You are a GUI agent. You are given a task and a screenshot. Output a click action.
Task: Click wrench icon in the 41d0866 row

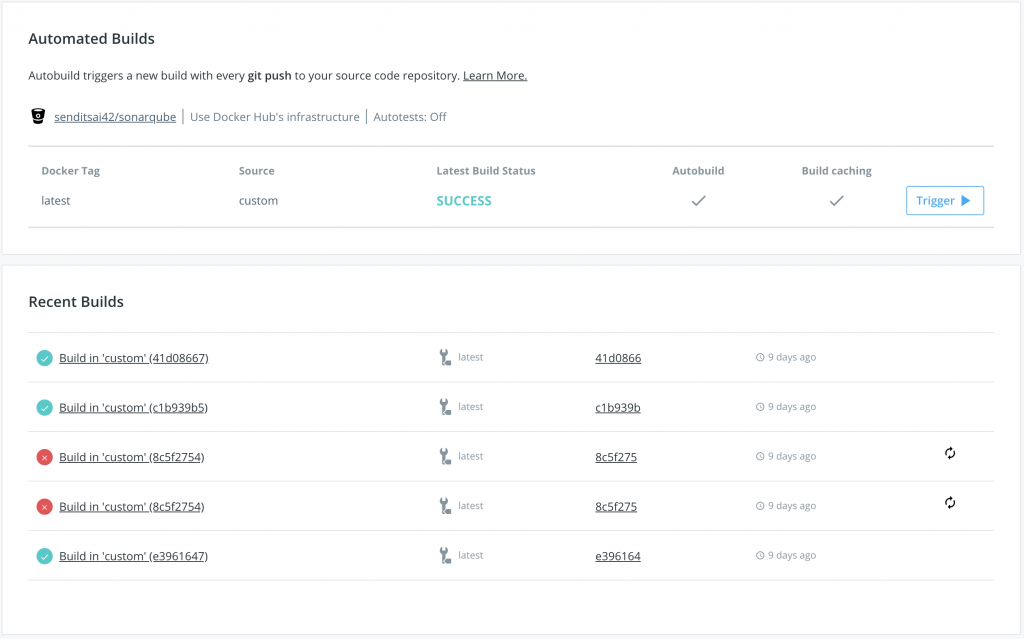pyautogui.click(x=445, y=357)
